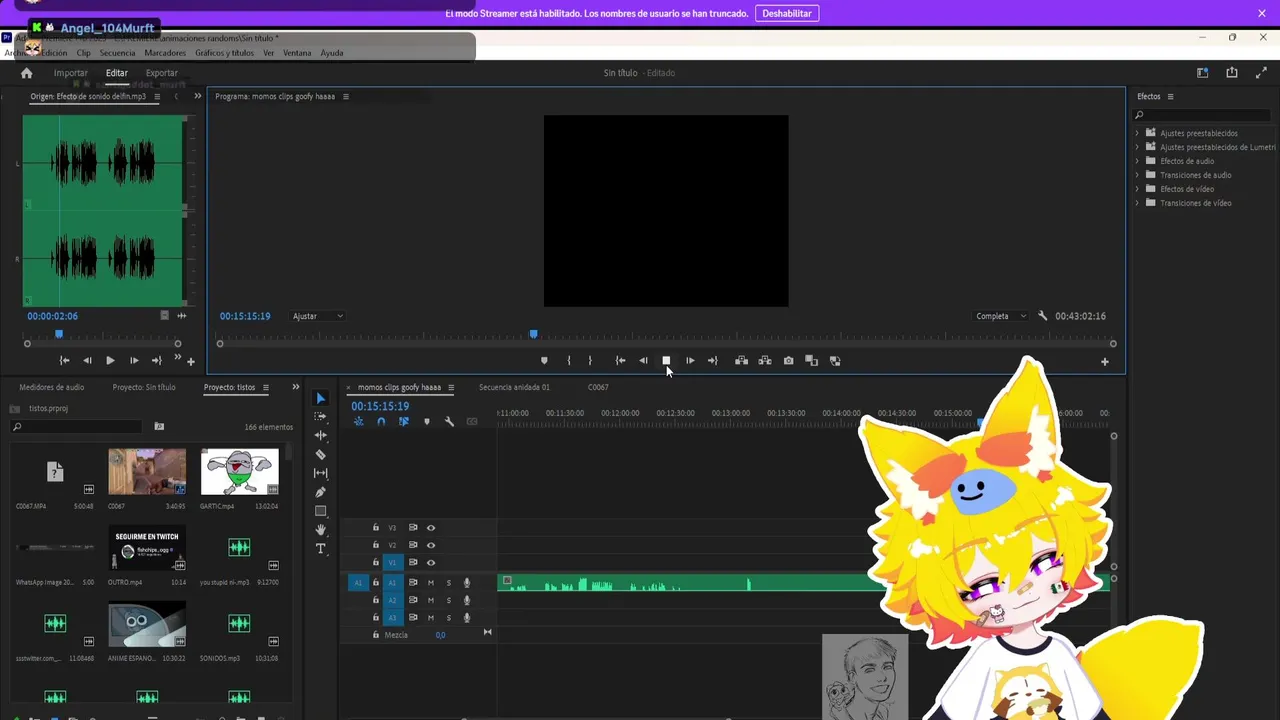This screenshot has width=1280, height=720.
Task: Select the Track Select Forward tool
Action: pos(321,416)
